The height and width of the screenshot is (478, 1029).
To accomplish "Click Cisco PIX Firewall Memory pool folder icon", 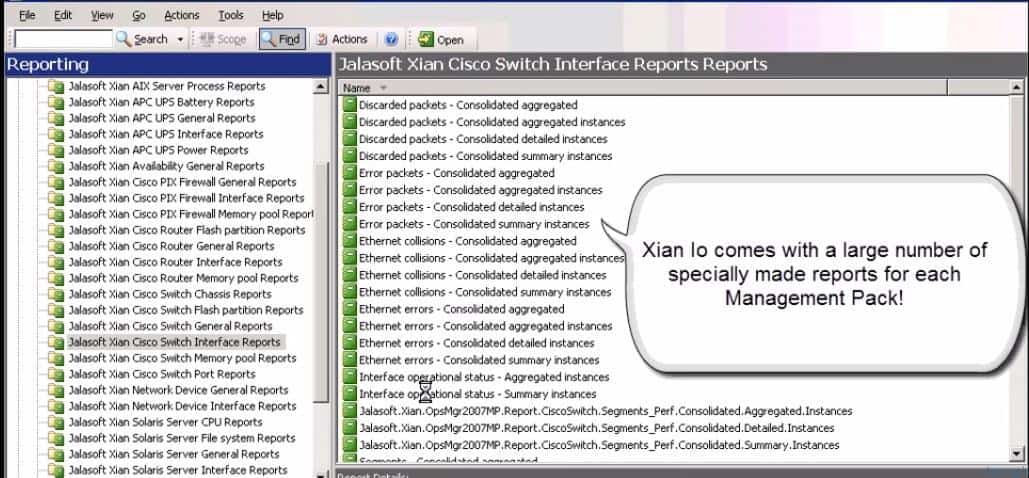I will point(56,214).
